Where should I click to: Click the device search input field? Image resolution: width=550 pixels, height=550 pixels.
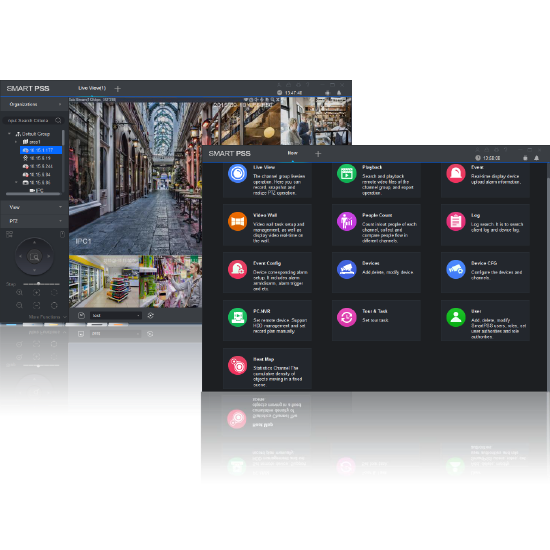coord(32,121)
